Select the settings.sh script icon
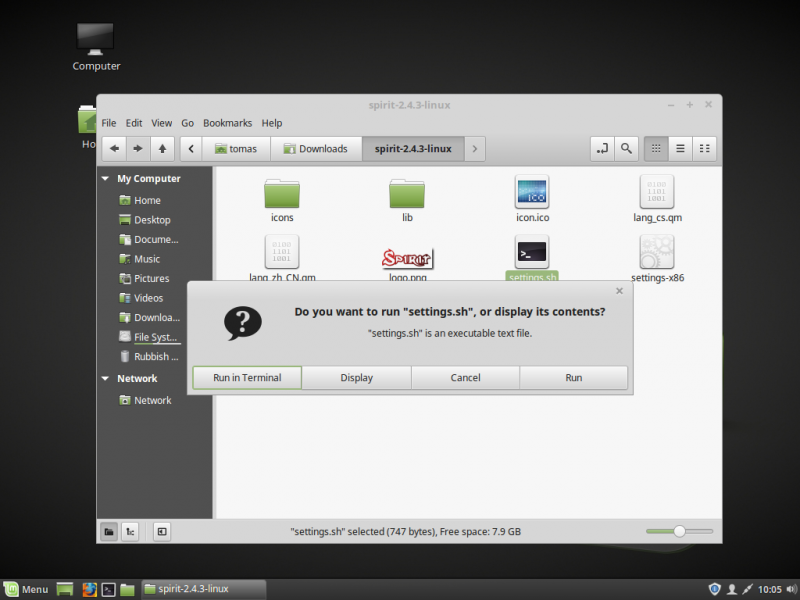800x600 pixels. tap(532, 252)
